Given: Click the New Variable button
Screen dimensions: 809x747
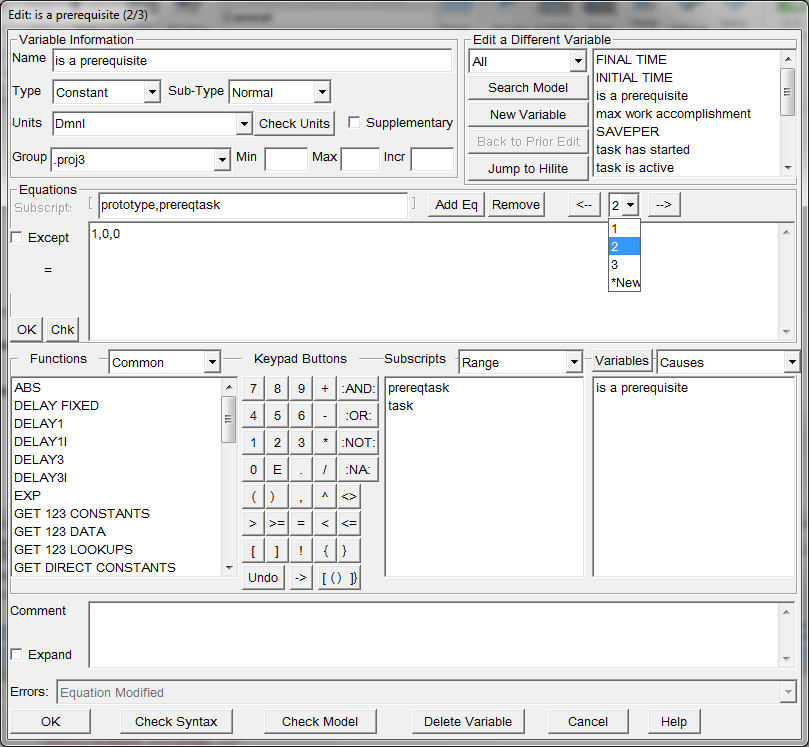Looking at the screenshot, I should (x=528, y=115).
